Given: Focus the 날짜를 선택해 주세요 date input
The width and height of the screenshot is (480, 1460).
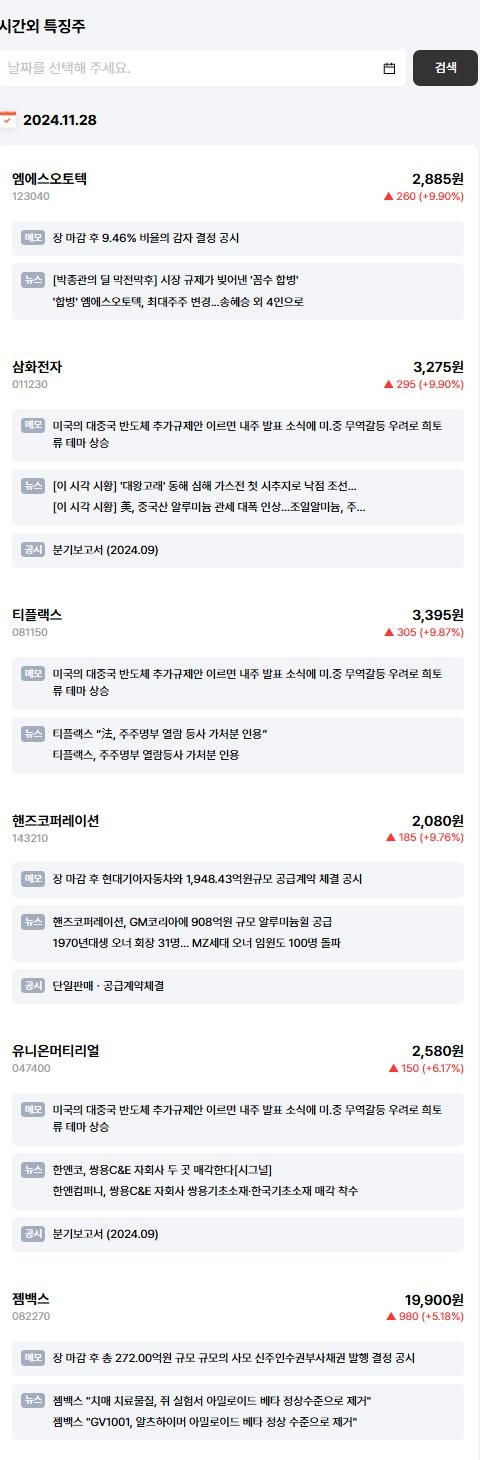Looking at the screenshot, I should click(x=203, y=68).
